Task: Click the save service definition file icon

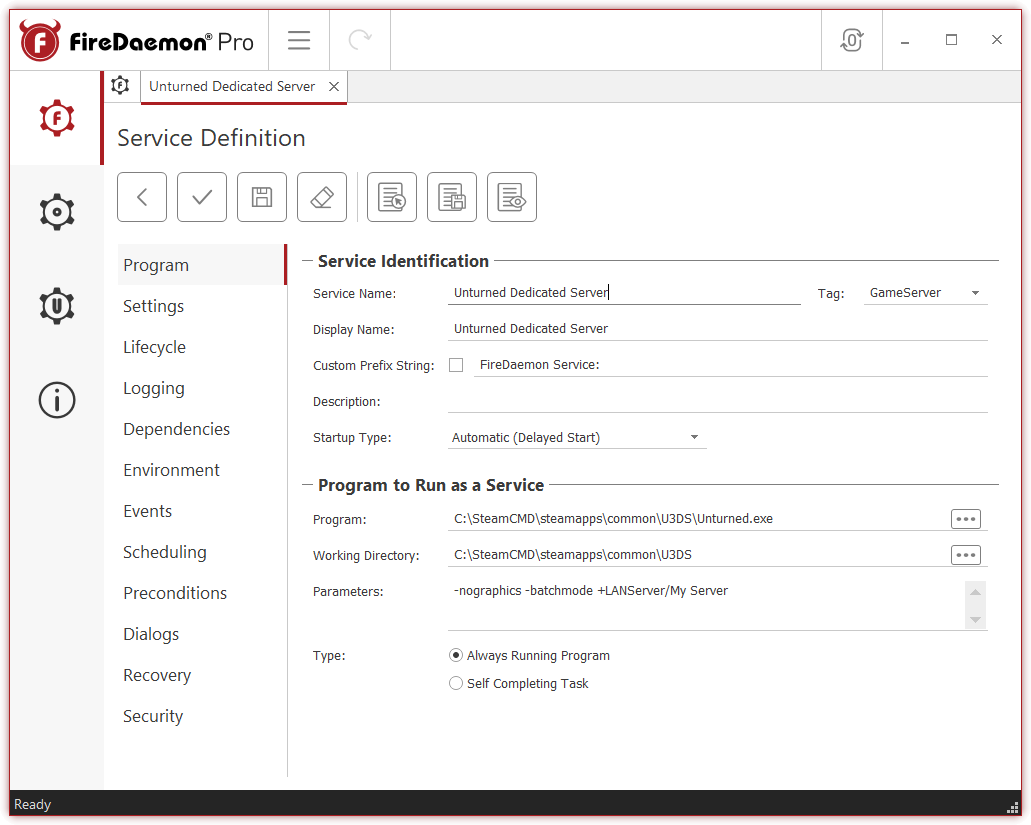Action: coord(452,197)
